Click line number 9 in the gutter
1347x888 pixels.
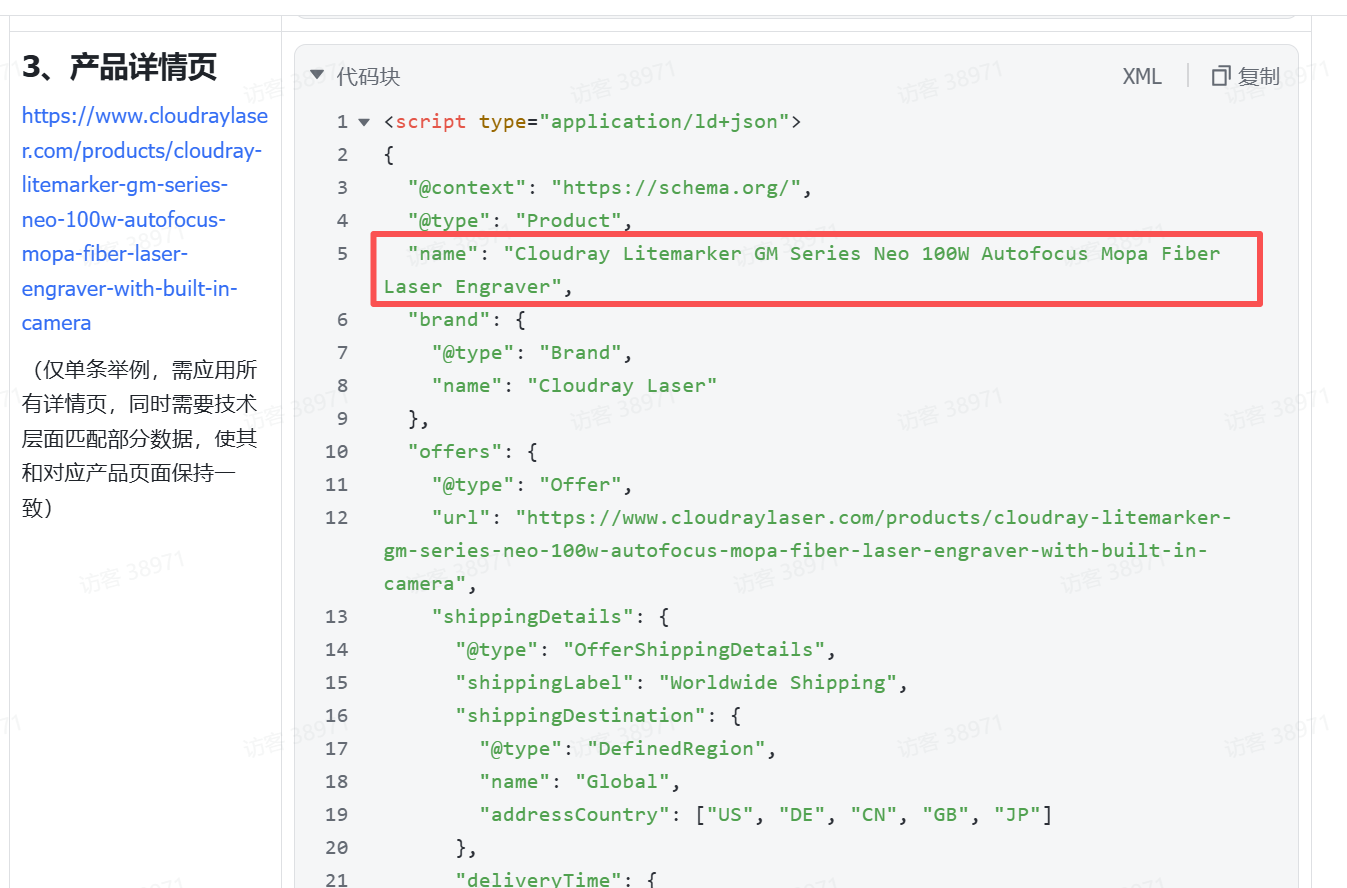coord(342,419)
